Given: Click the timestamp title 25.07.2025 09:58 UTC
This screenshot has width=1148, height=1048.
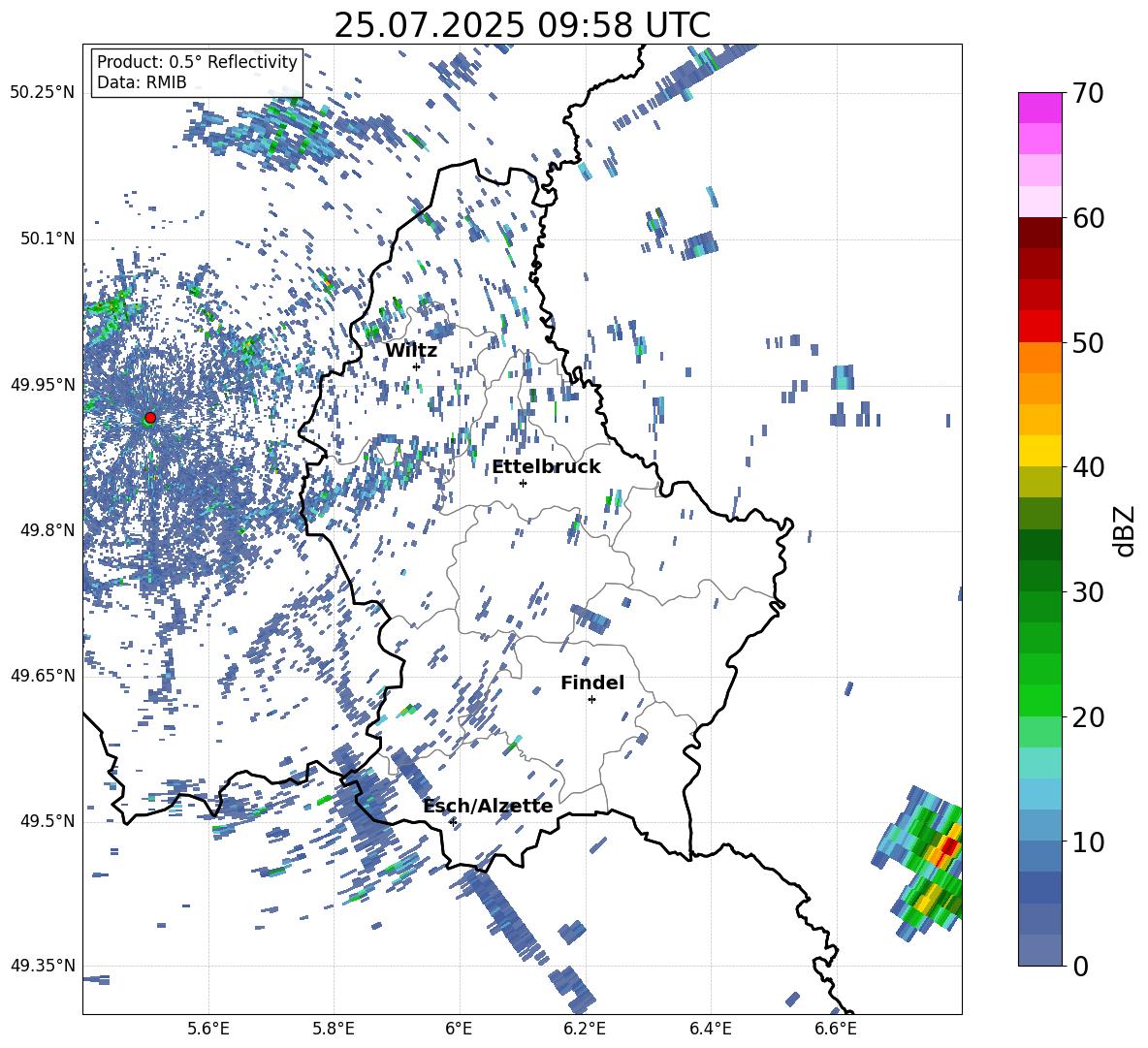Looking at the screenshot, I should point(522,25).
